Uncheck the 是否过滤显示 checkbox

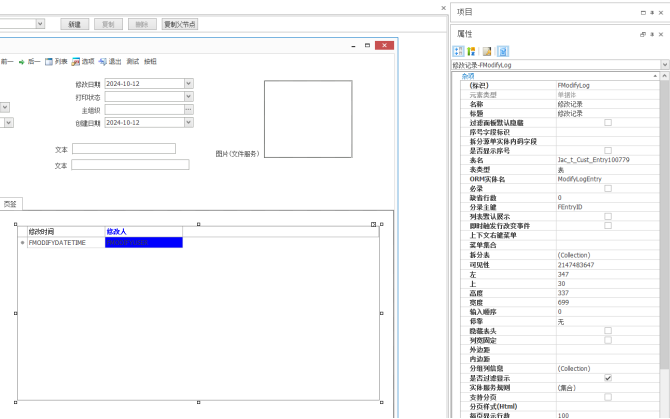608,378
